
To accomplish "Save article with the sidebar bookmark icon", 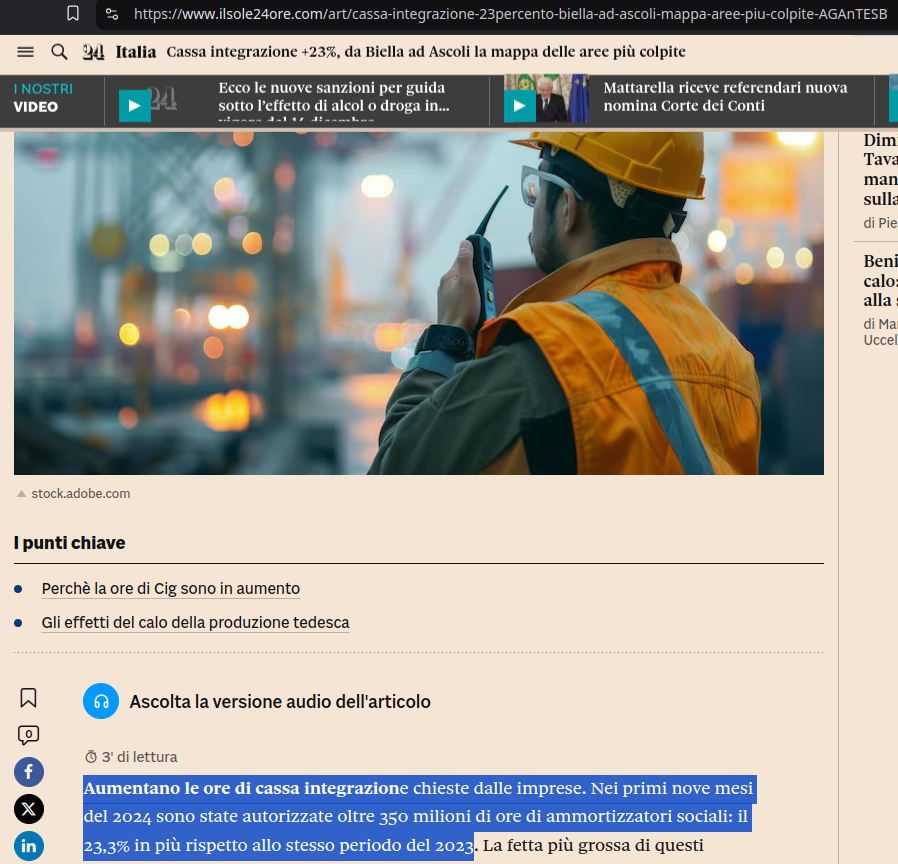I will (28, 698).
